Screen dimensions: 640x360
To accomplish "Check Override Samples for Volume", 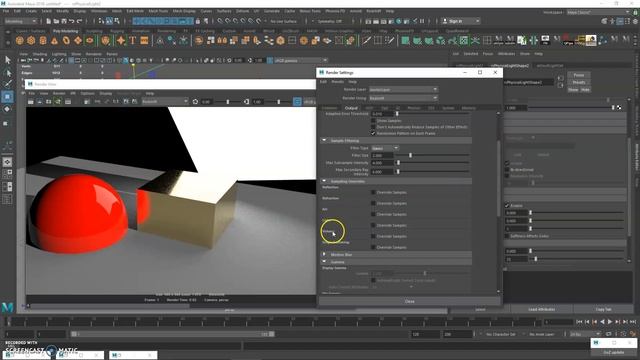I will pos(373,236).
